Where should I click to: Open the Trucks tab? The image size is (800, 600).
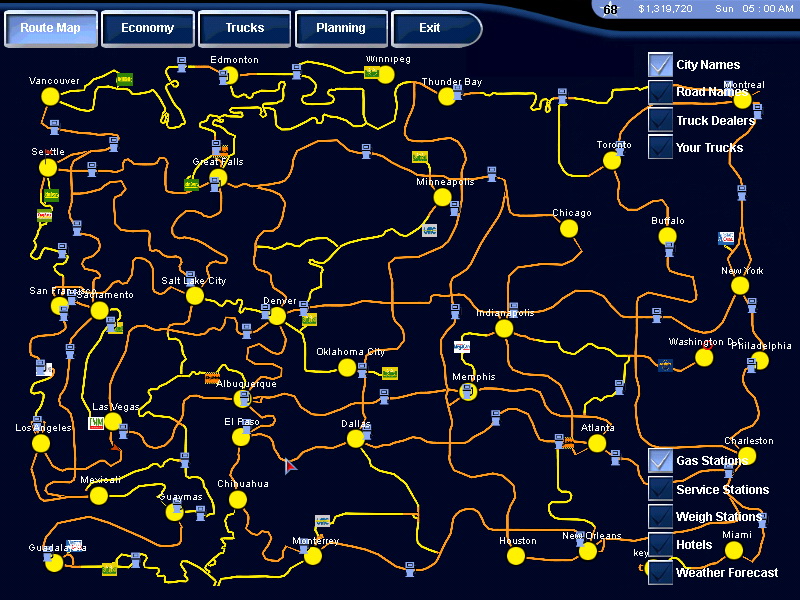tap(244, 29)
